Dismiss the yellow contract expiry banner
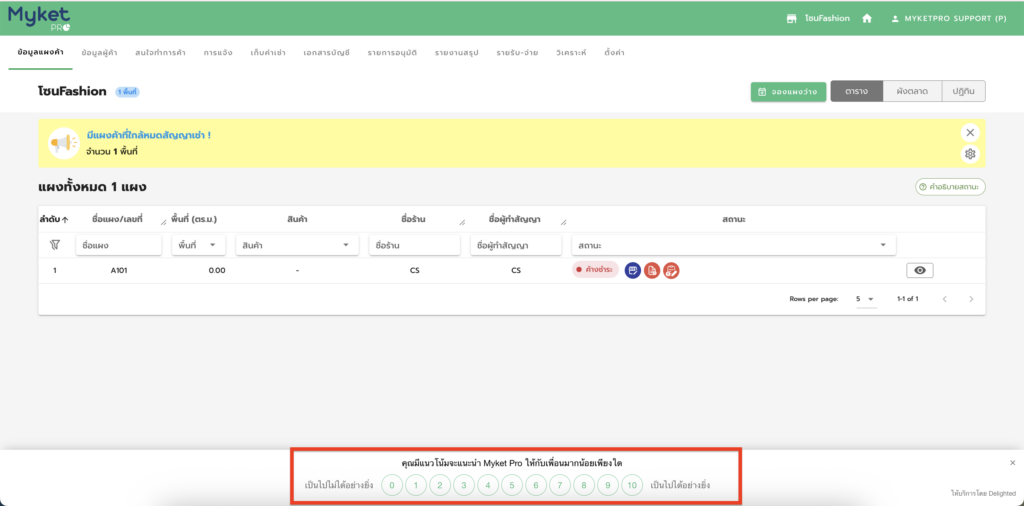 (969, 132)
